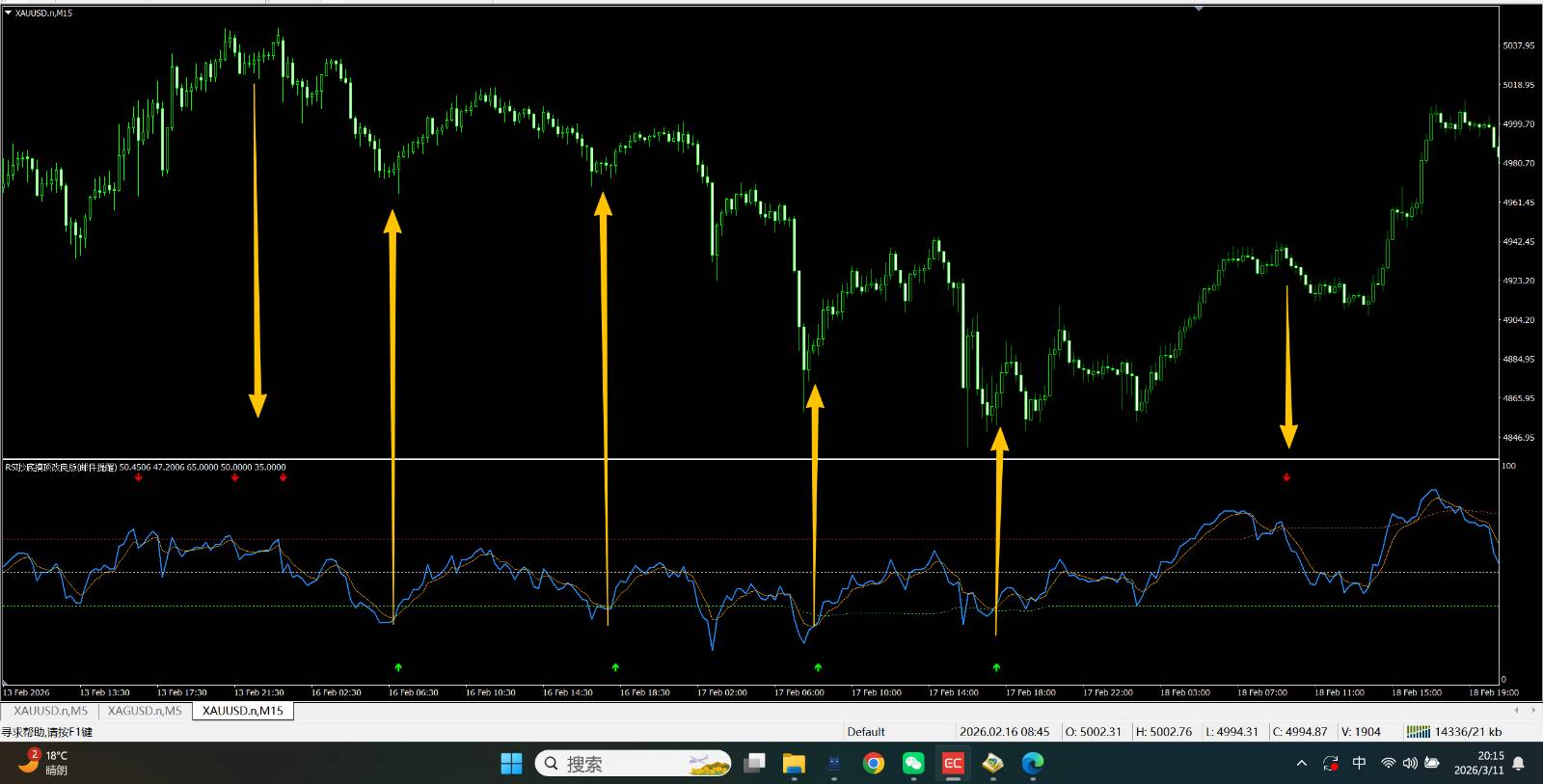Toggle the 中 input method indicator
Viewport: 1543px width, 784px height.
pyautogui.click(x=1360, y=763)
